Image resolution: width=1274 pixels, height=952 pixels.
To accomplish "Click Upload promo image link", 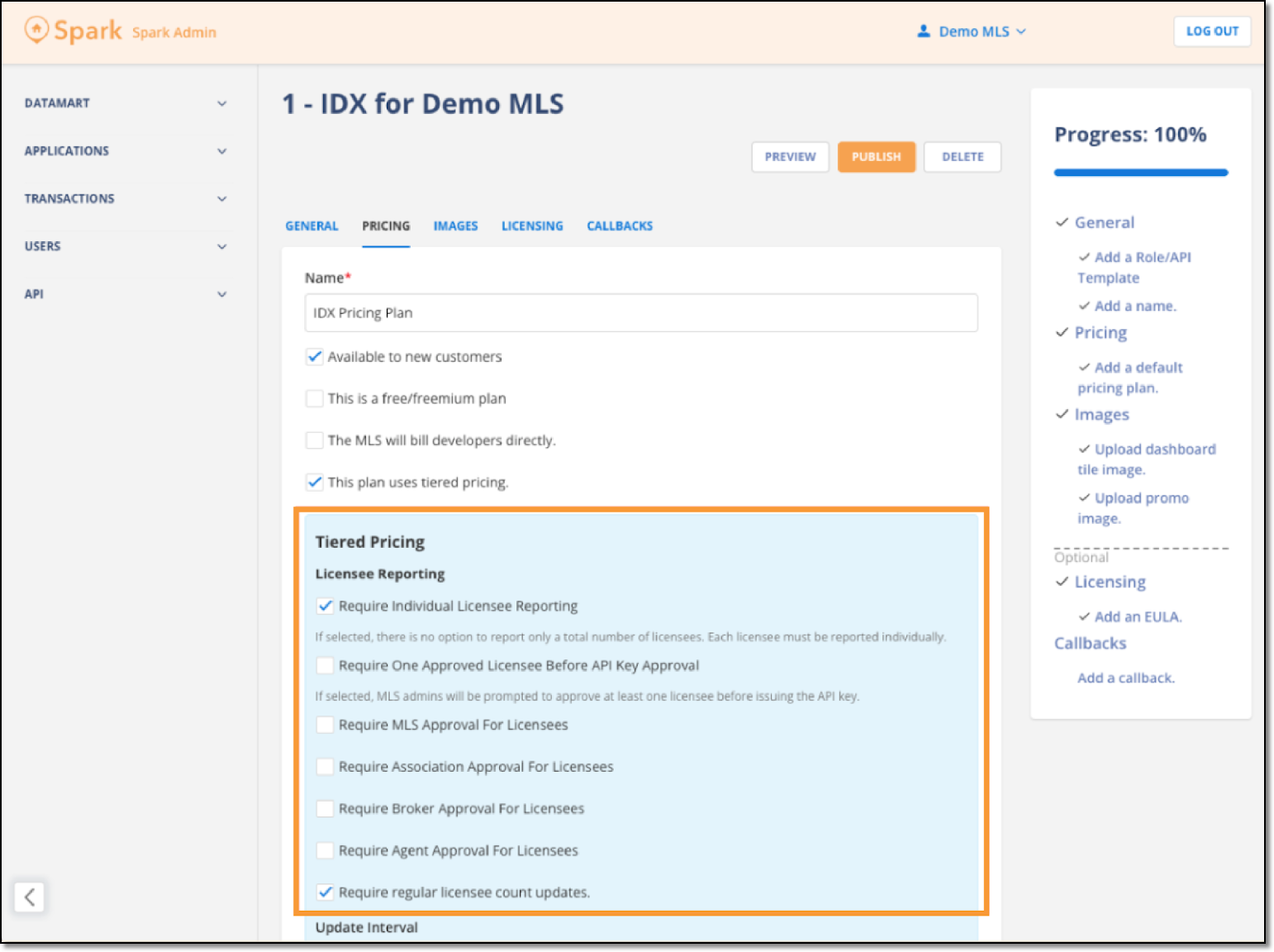I will 1133,508.
